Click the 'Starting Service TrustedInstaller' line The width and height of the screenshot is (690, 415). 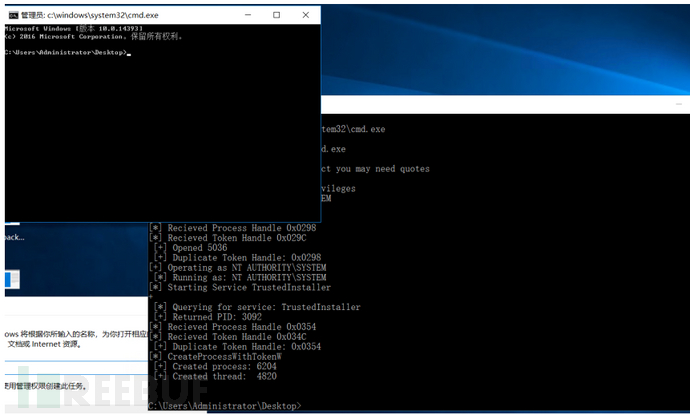pyautogui.click(x=248, y=287)
